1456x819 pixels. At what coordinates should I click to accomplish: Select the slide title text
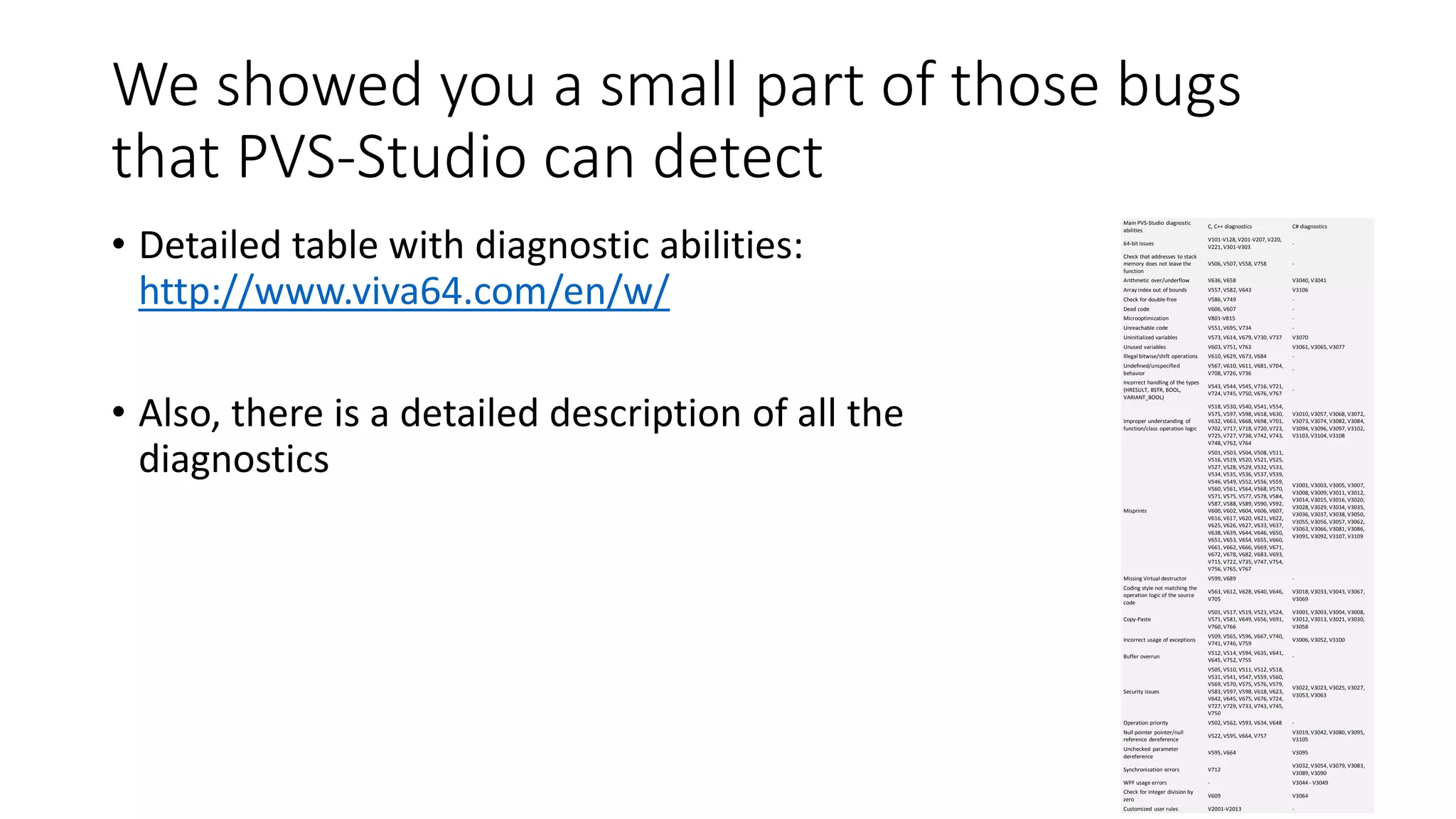[676, 119]
